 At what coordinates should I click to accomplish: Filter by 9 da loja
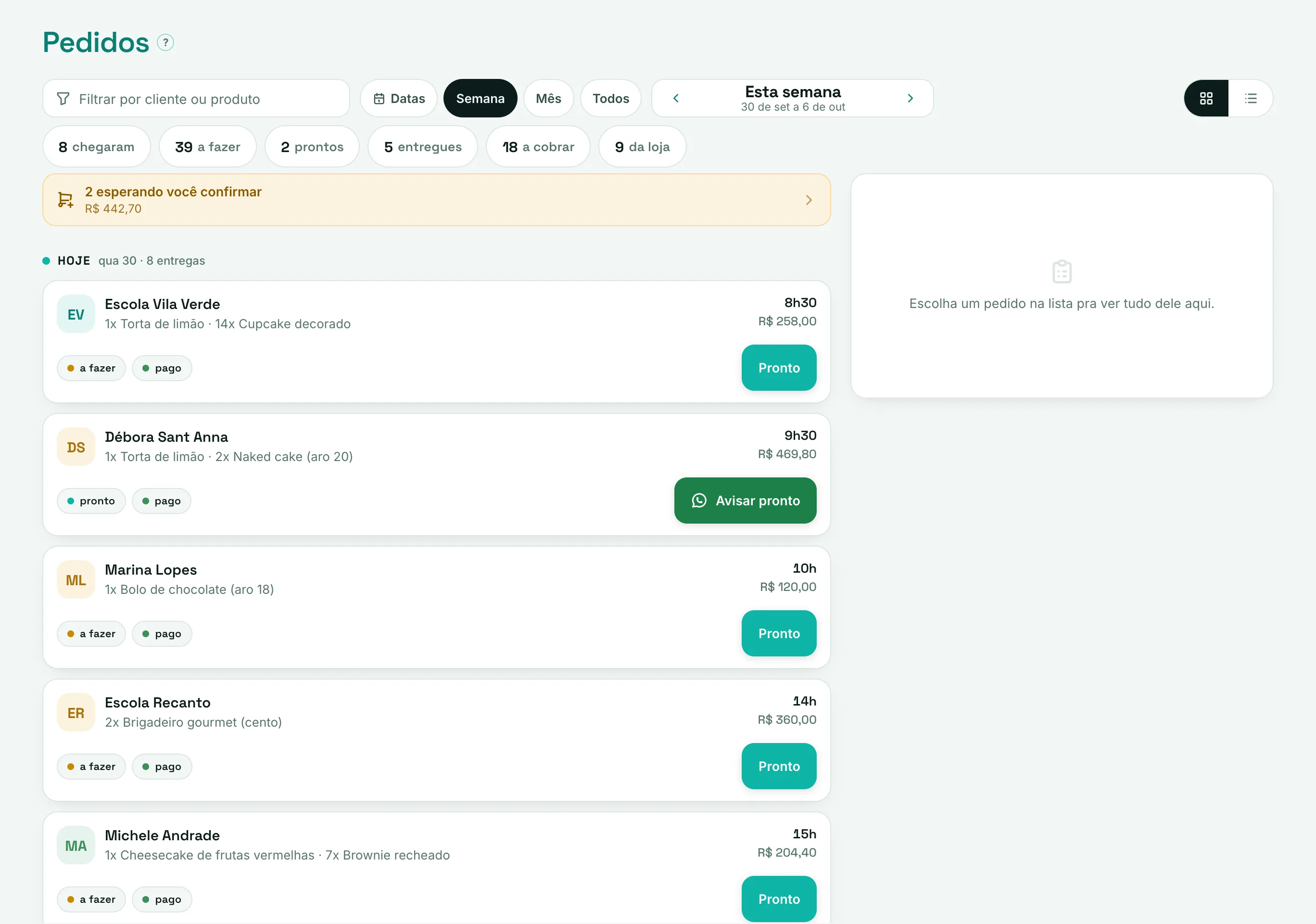[x=642, y=147]
